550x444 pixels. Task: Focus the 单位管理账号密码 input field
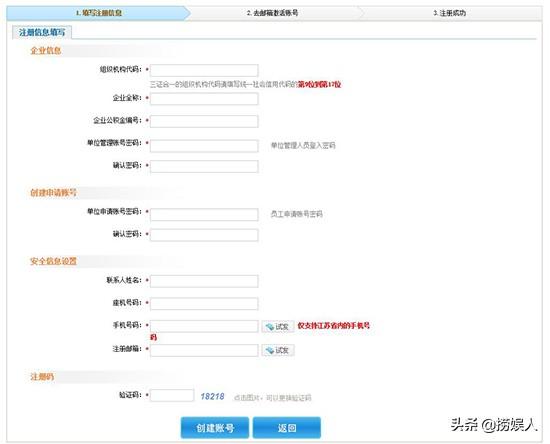pyautogui.click(x=204, y=146)
